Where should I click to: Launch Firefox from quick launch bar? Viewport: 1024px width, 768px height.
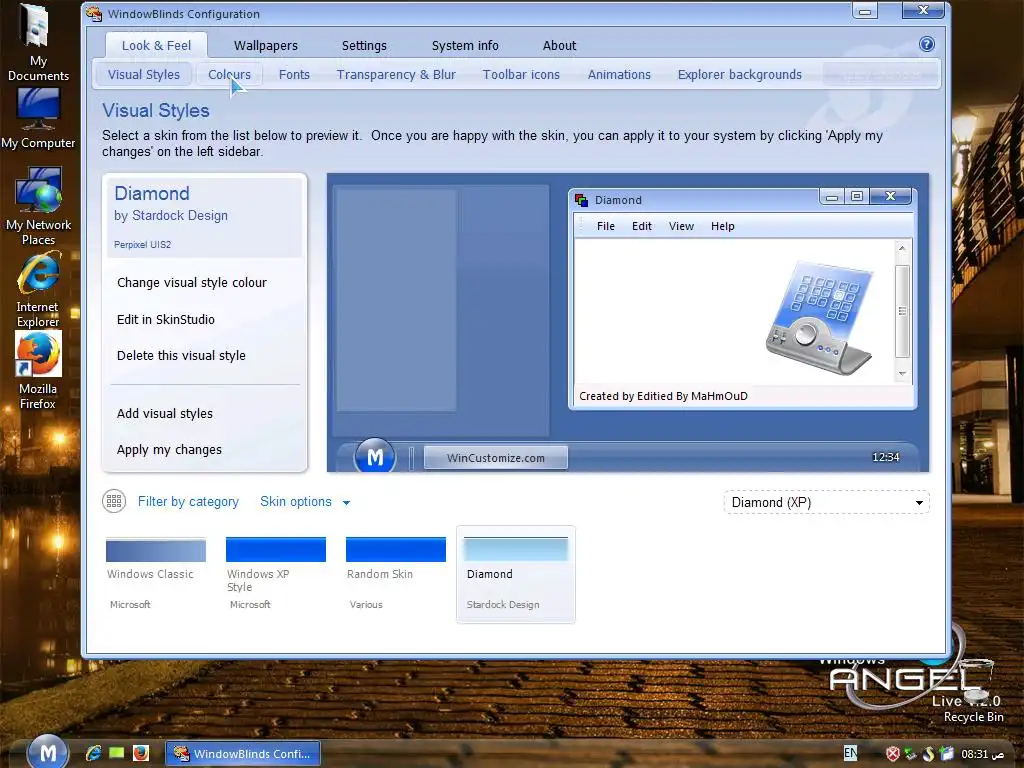click(x=141, y=753)
